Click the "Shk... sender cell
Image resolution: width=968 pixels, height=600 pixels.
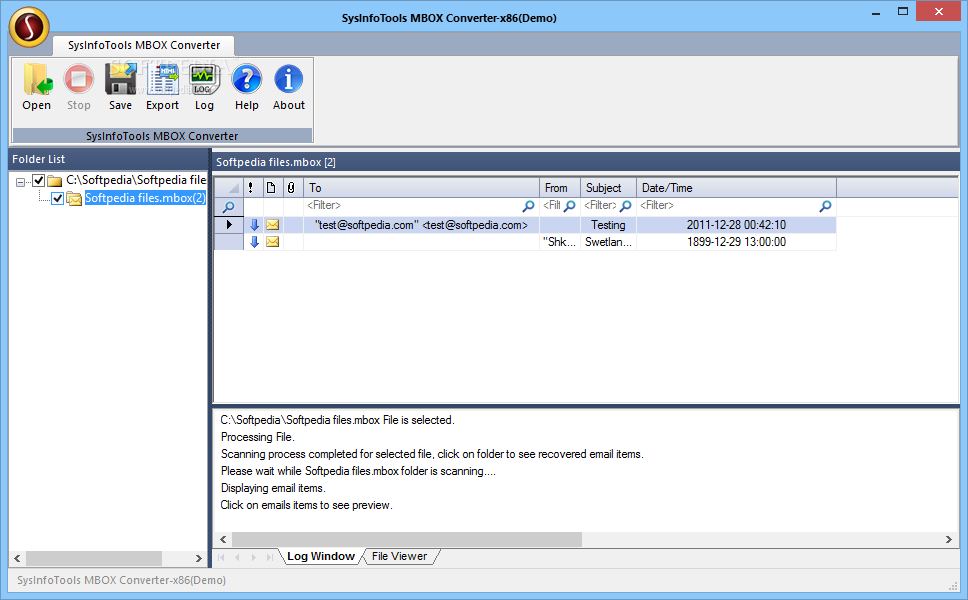click(560, 242)
